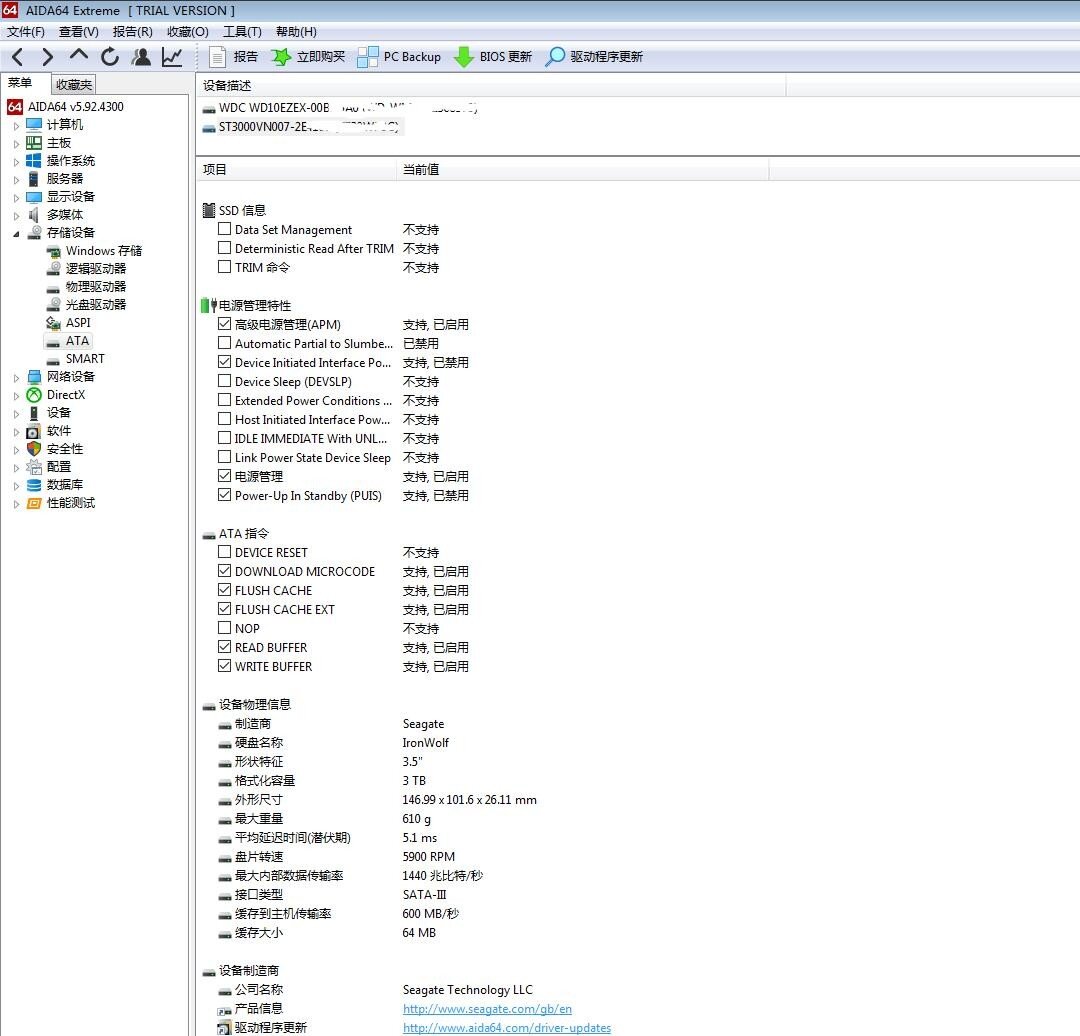Viewport: 1080px width, 1036px height.
Task: Click the 数据库 database icon
Action: tap(34, 485)
